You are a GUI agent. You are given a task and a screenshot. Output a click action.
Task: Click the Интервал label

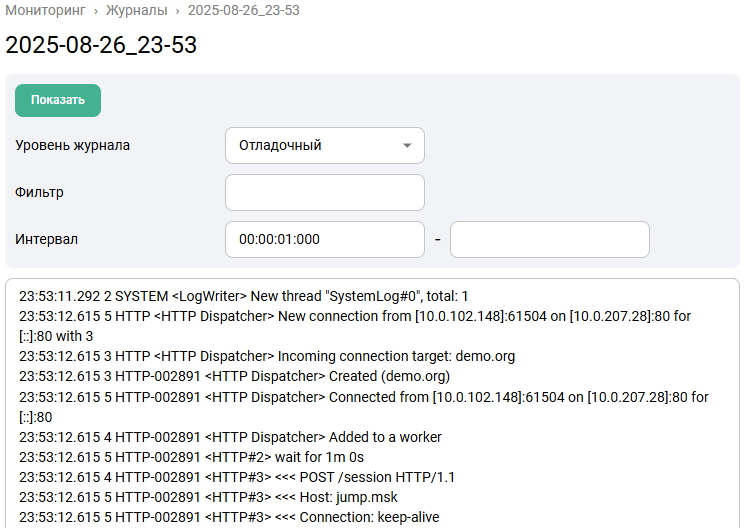click(46, 239)
